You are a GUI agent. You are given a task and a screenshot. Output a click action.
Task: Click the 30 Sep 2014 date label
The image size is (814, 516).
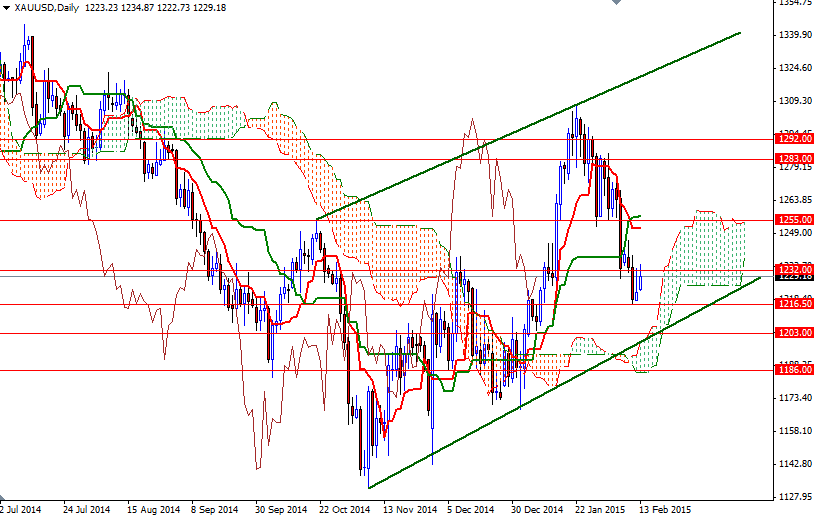pyautogui.click(x=281, y=510)
